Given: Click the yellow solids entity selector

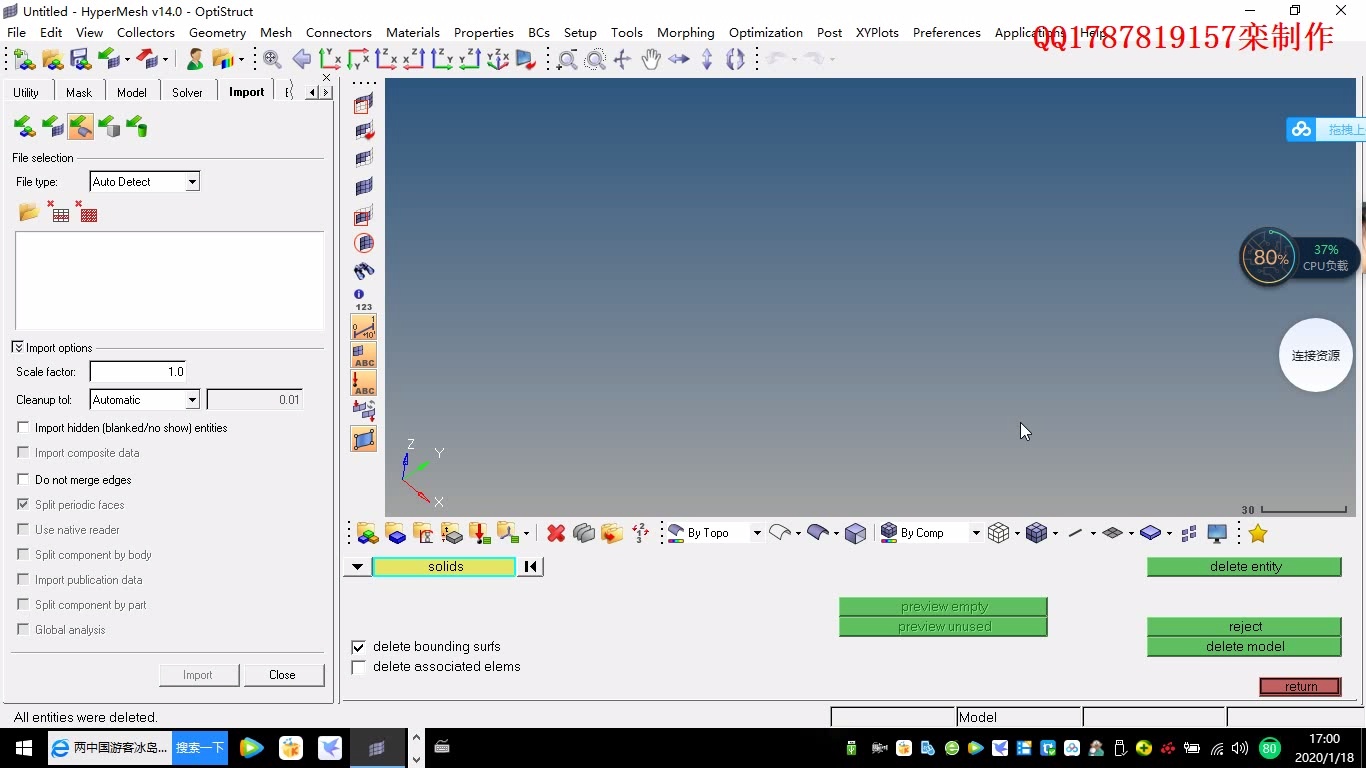Looking at the screenshot, I should click(445, 567).
